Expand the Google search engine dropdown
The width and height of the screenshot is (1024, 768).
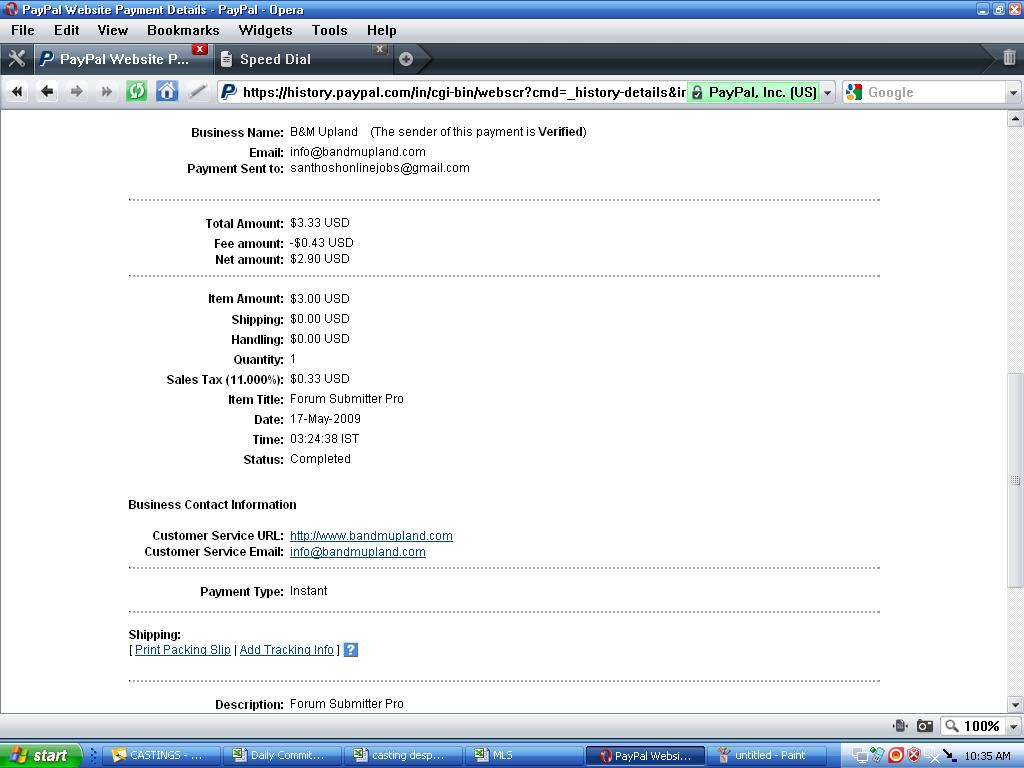pyautogui.click(x=1013, y=93)
